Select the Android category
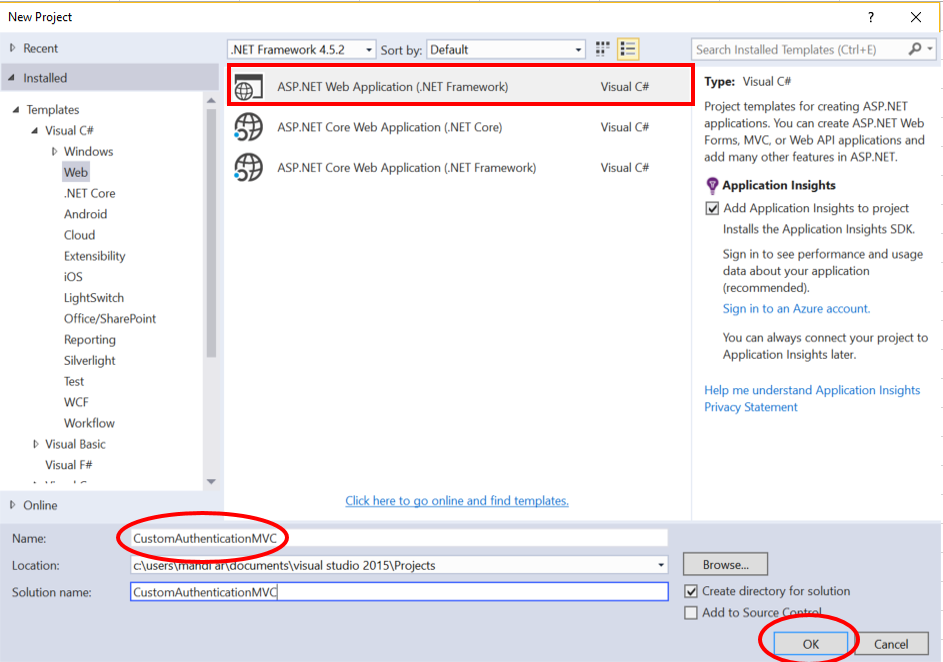Viewport: 943px width, 662px height. tap(85, 215)
